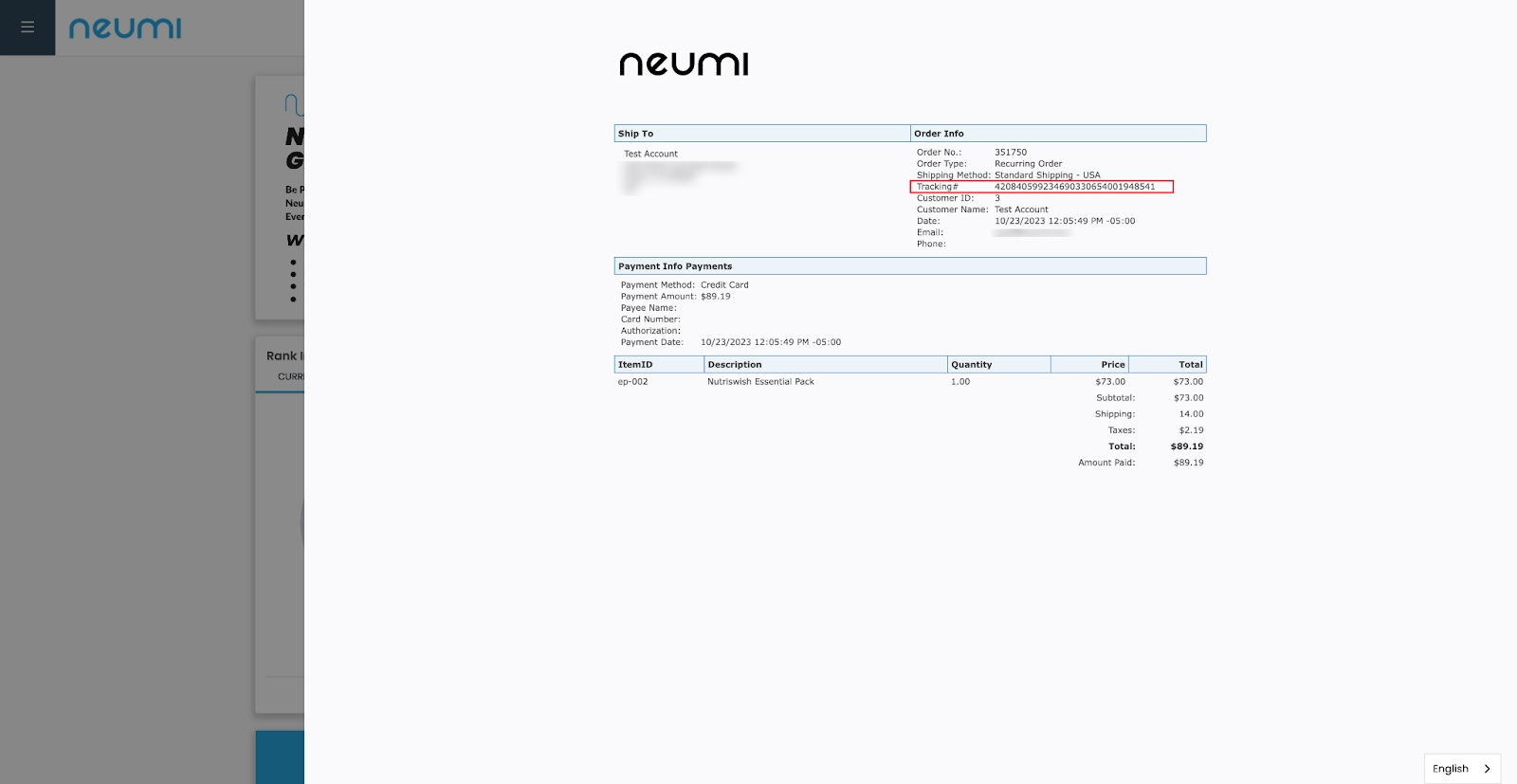This screenshot has width=1517, height=784.
Task: Click the bold Total amount $89.19
Action: click(x=1186, y=447)
